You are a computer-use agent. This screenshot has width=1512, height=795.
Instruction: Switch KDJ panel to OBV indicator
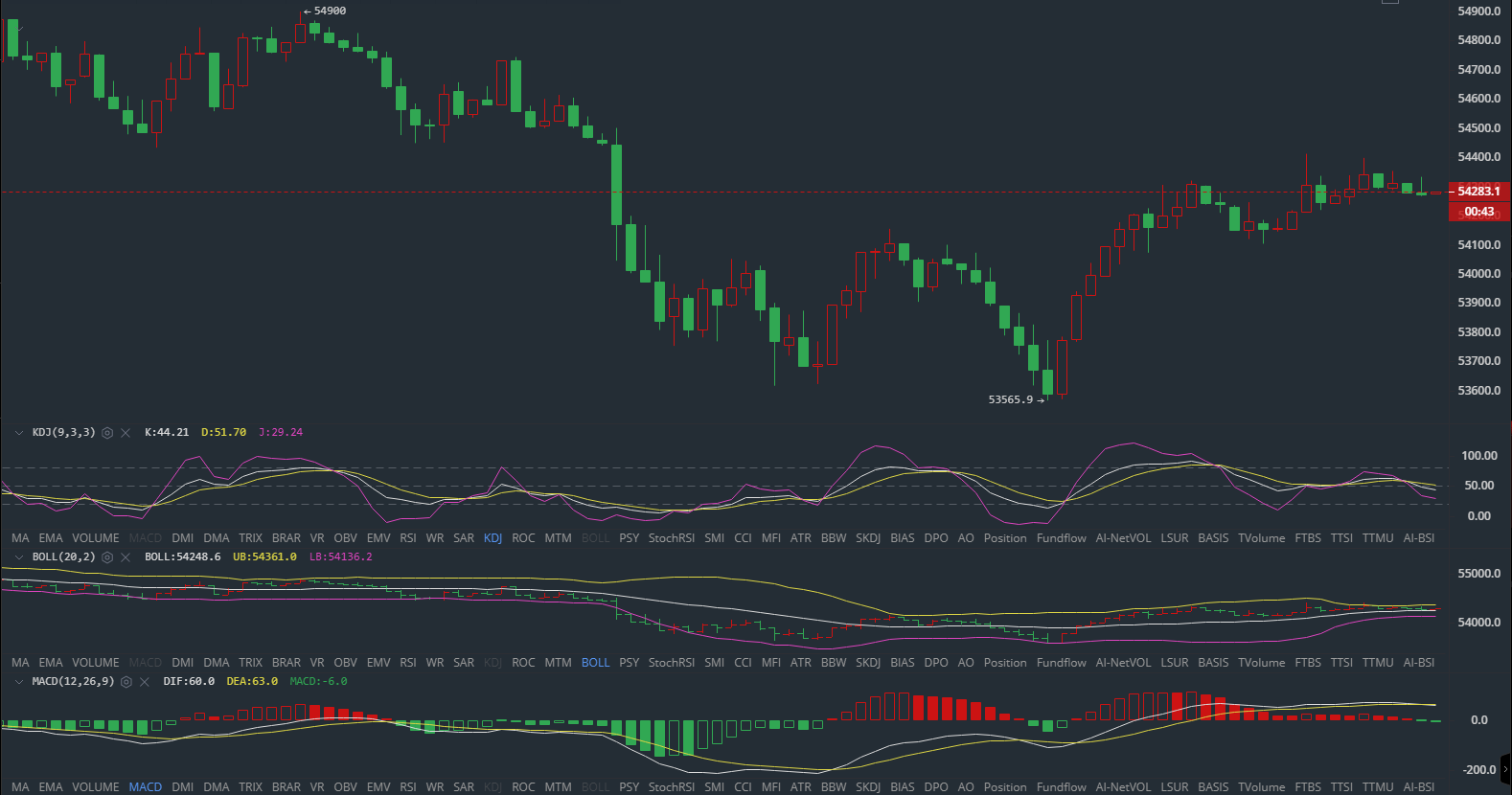tap(345, 538)
